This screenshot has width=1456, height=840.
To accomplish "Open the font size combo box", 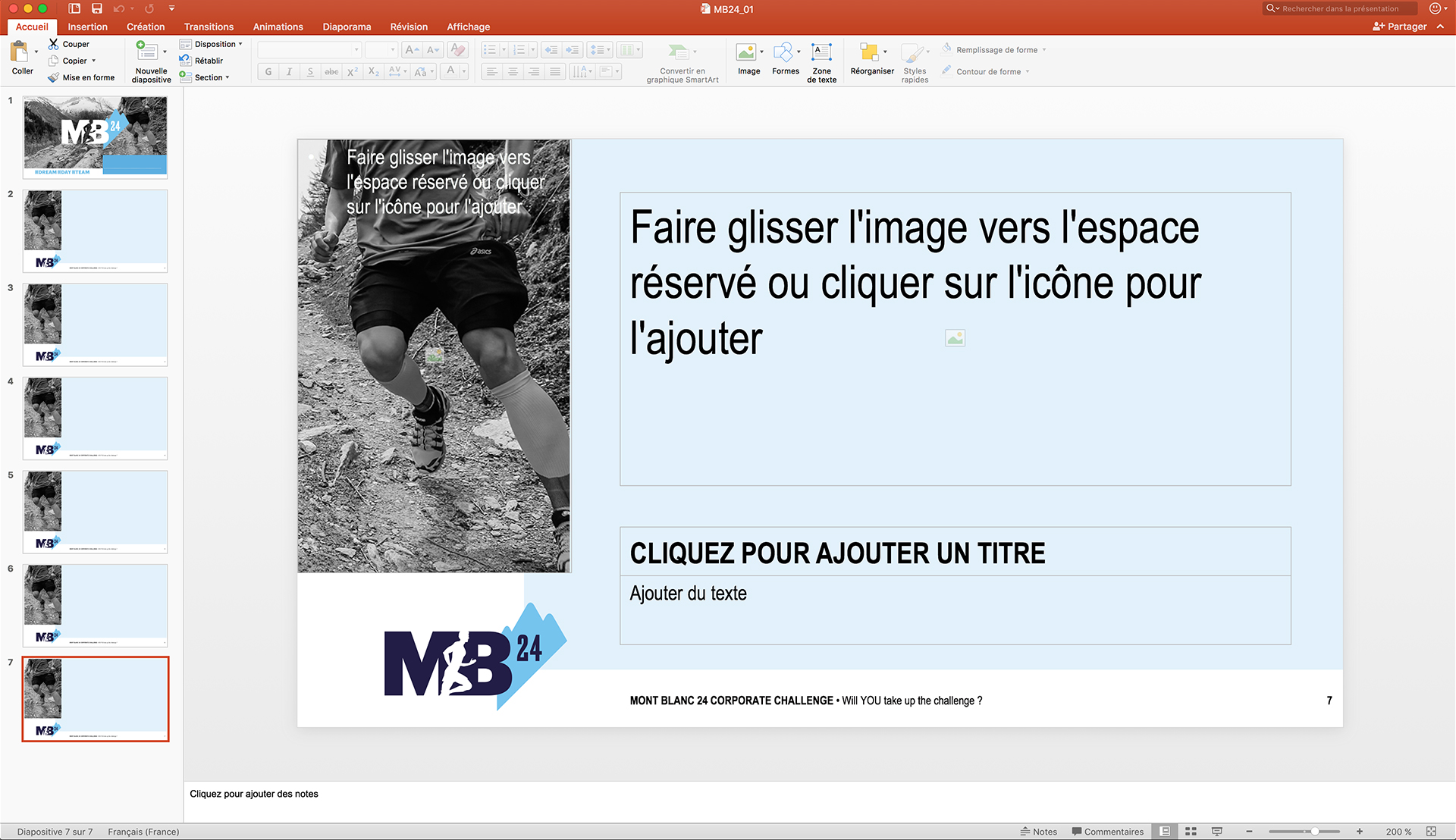I will coord(381,50).
